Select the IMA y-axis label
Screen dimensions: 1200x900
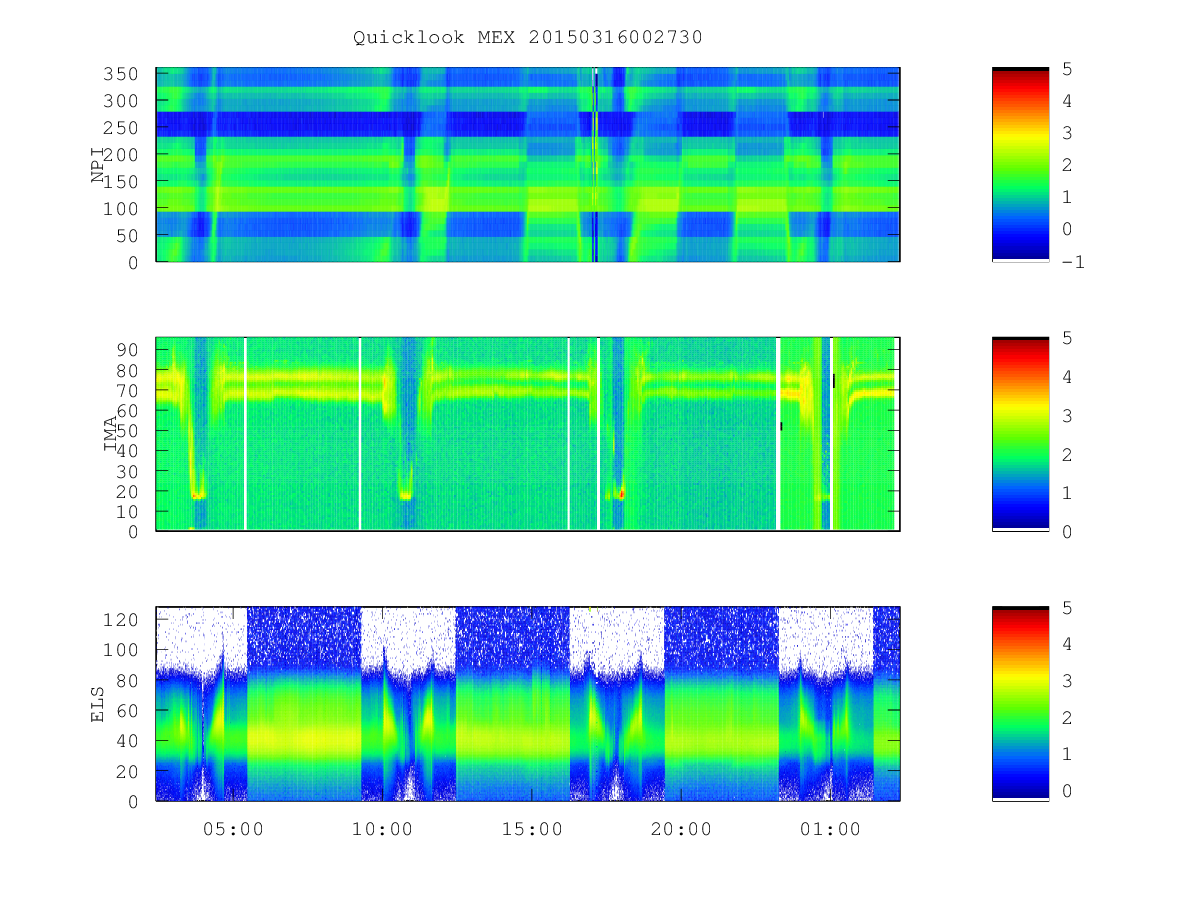click(110, 434)
